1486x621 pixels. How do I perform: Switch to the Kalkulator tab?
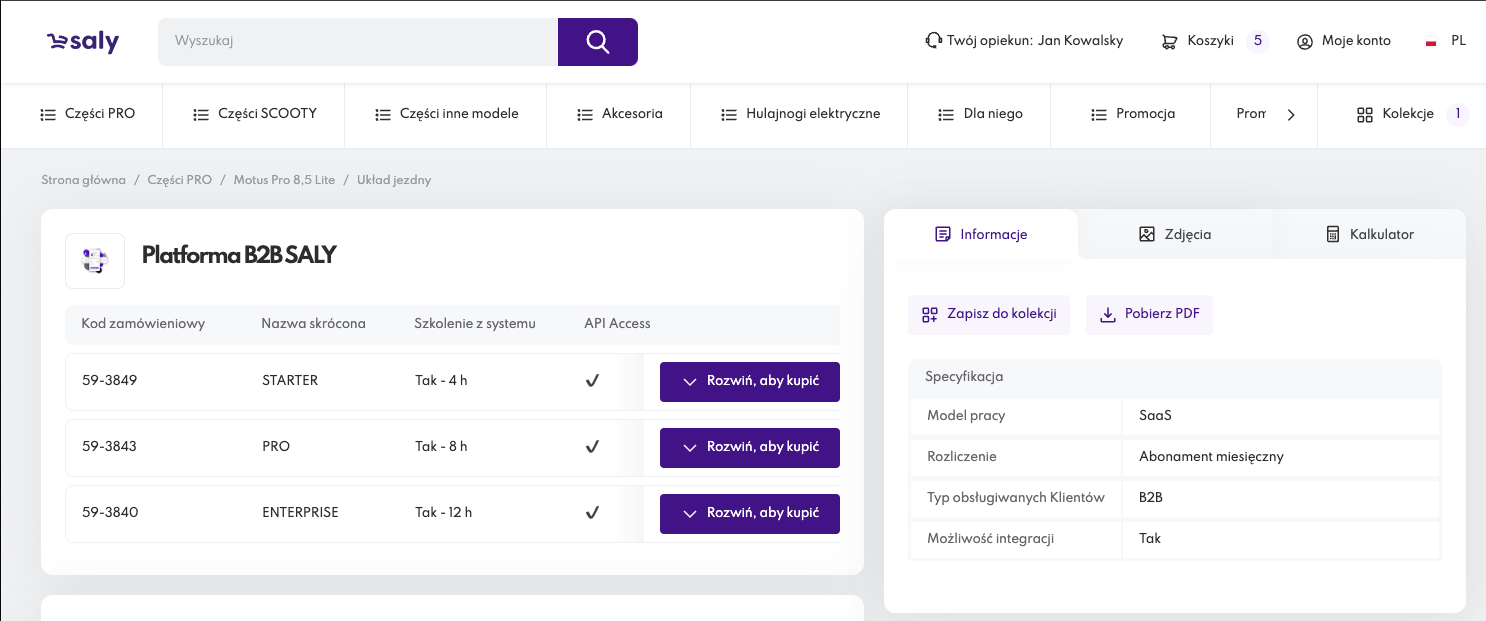pos(1369,234)
